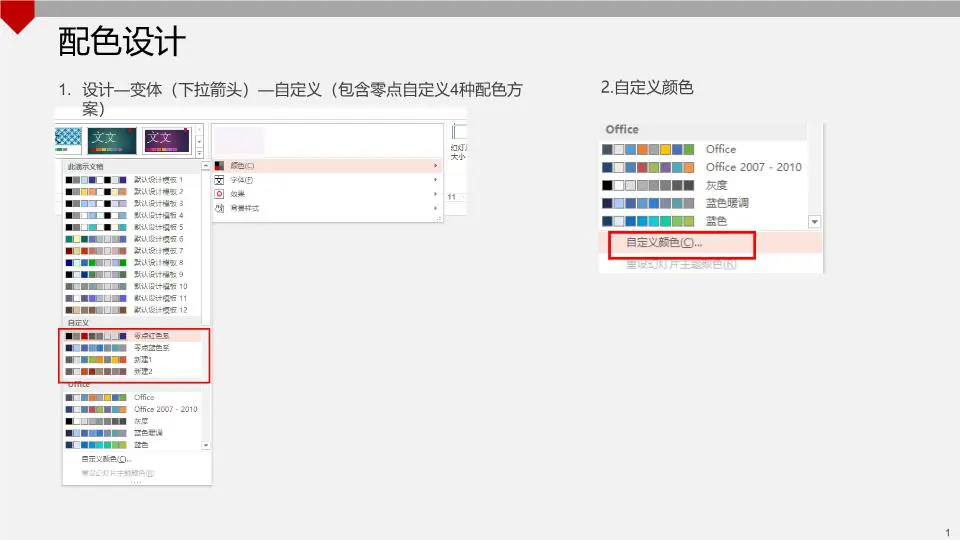Apply the 新建1 custom color scheme
The image size is (960, 540).
(132, 360)
